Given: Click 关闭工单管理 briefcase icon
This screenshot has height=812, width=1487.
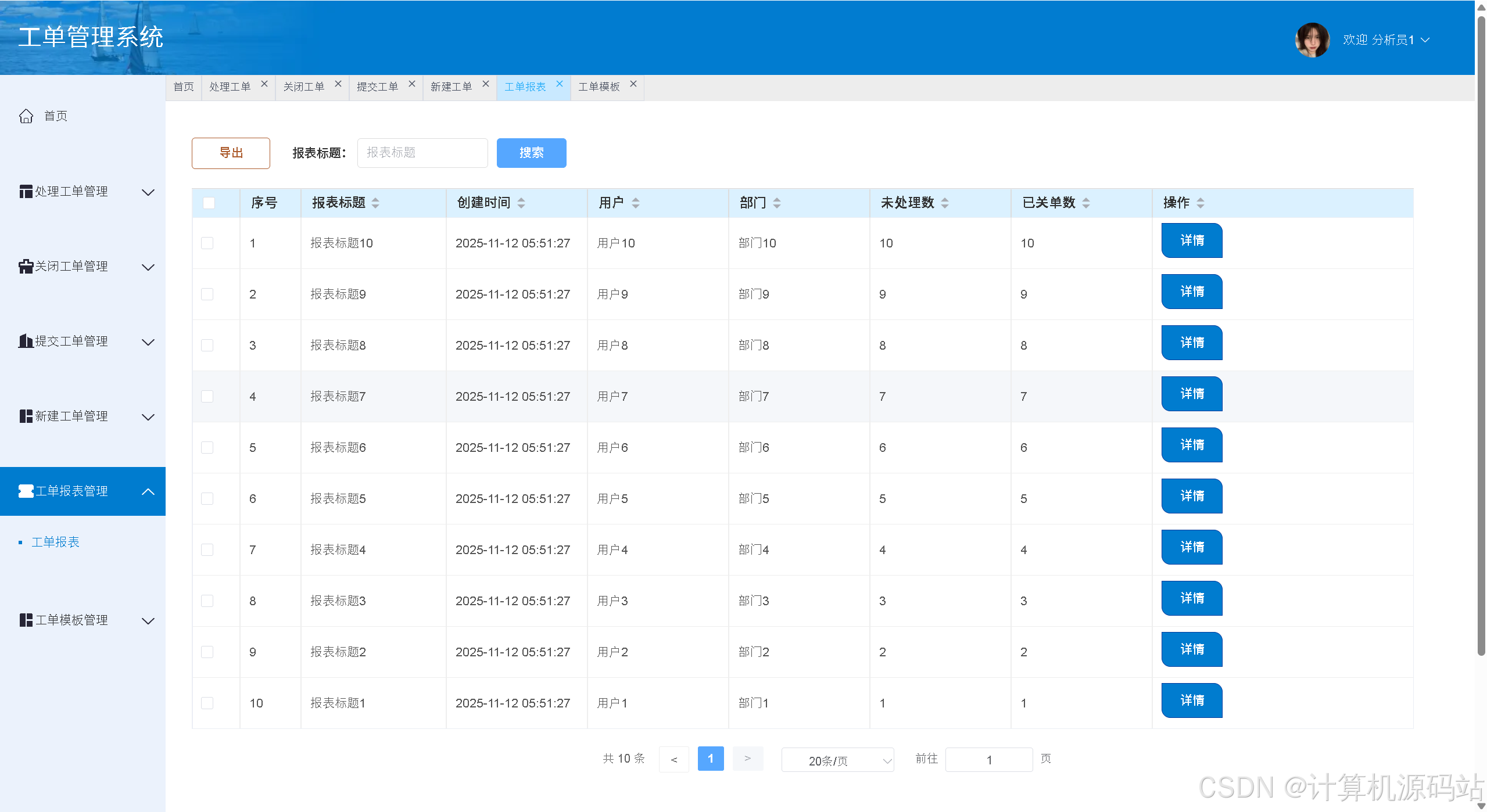Looking at the screenshot, I should (26, 267).
